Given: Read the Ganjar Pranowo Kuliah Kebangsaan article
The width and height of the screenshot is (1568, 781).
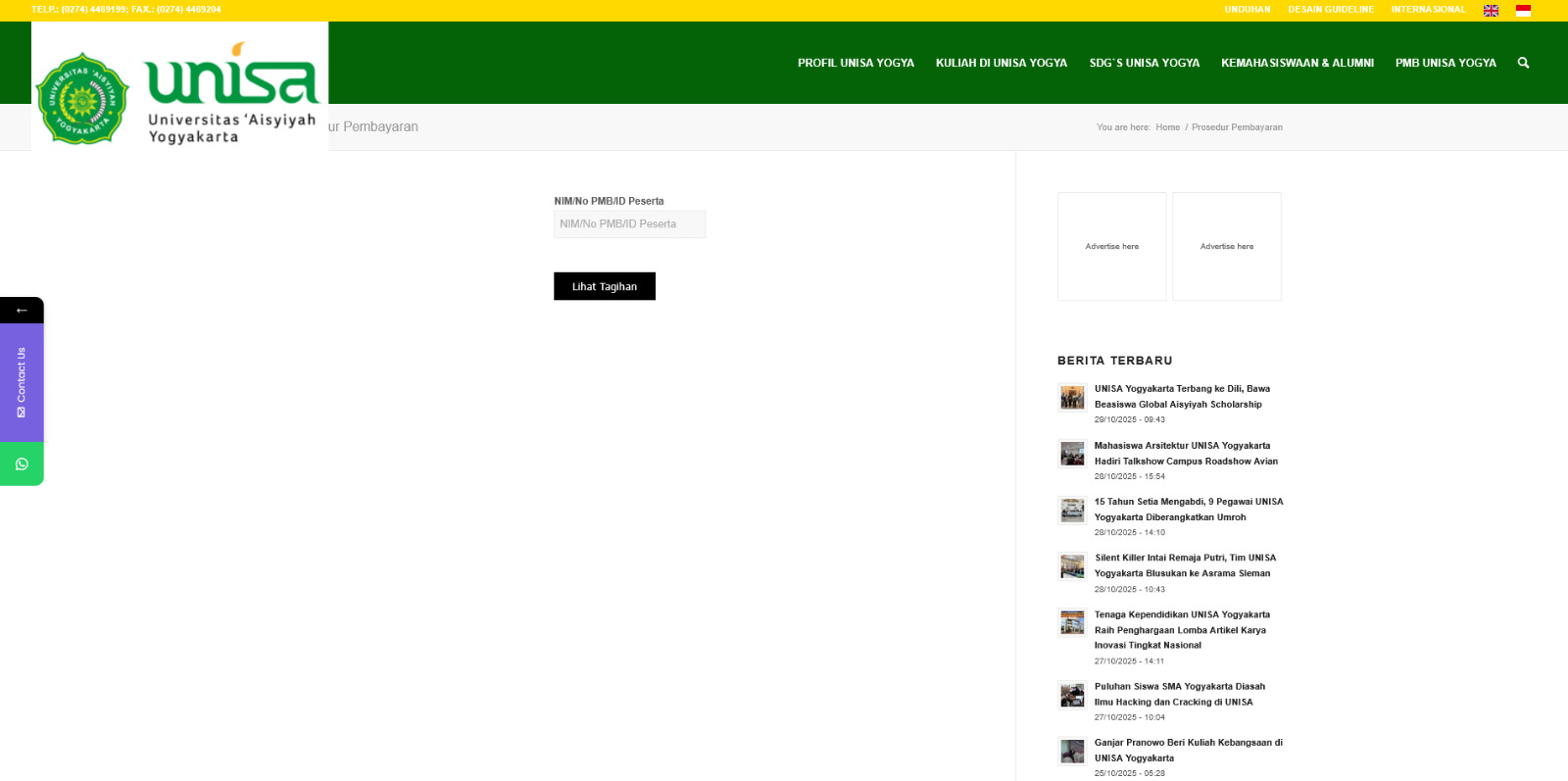Looking at the screenshot, I should click(x=1188, y=750).
